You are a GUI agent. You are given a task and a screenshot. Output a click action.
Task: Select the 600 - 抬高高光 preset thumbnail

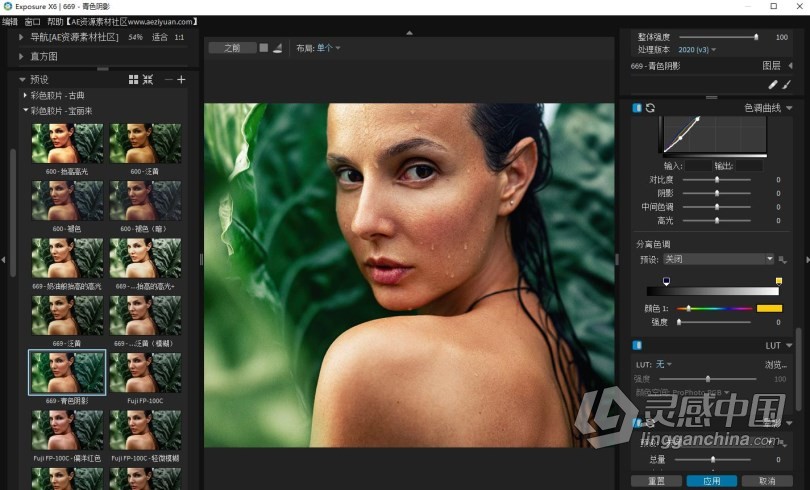pos(67,144)
